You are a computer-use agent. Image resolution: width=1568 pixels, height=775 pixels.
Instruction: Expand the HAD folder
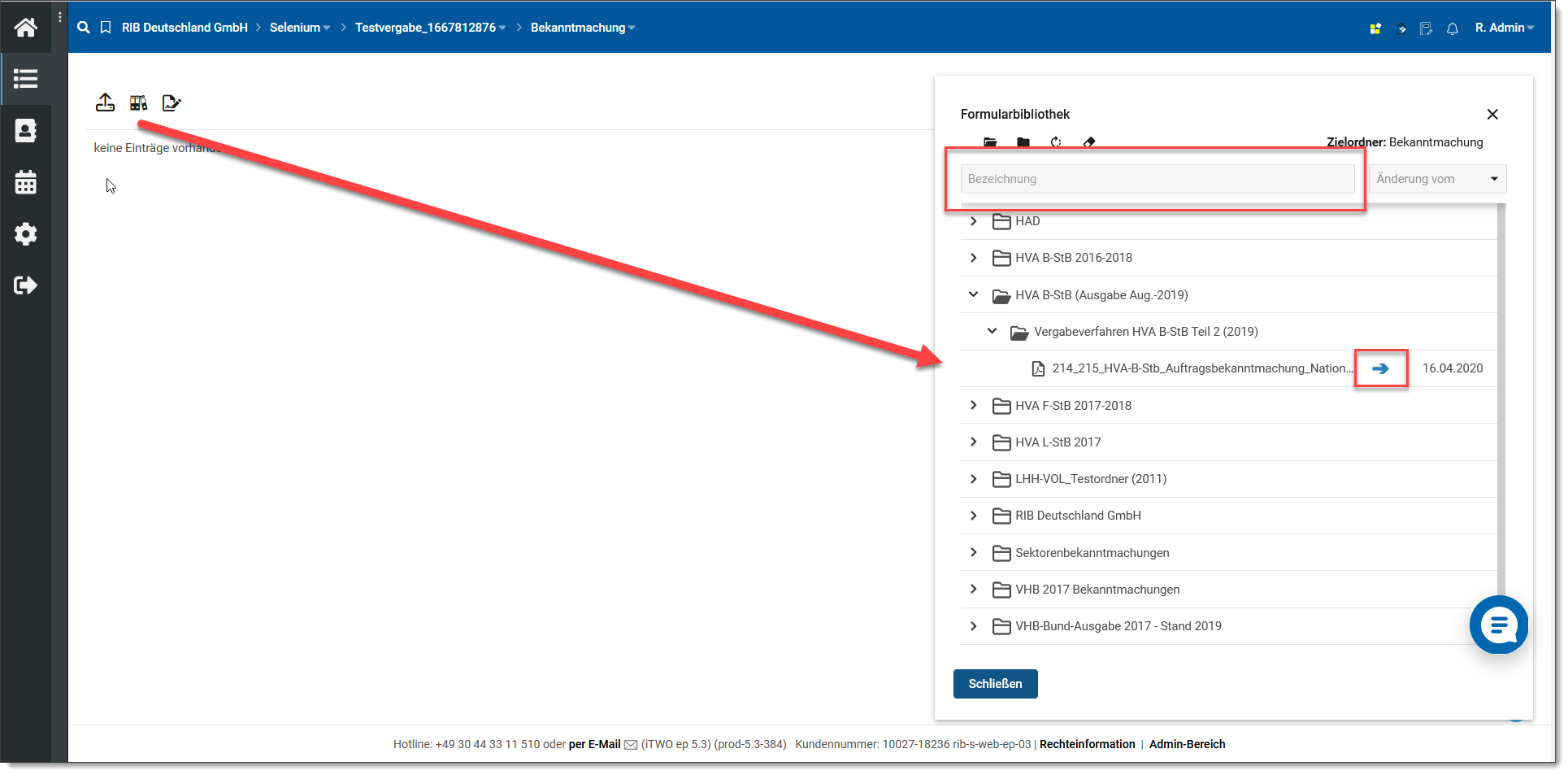[x=973, y=221]
